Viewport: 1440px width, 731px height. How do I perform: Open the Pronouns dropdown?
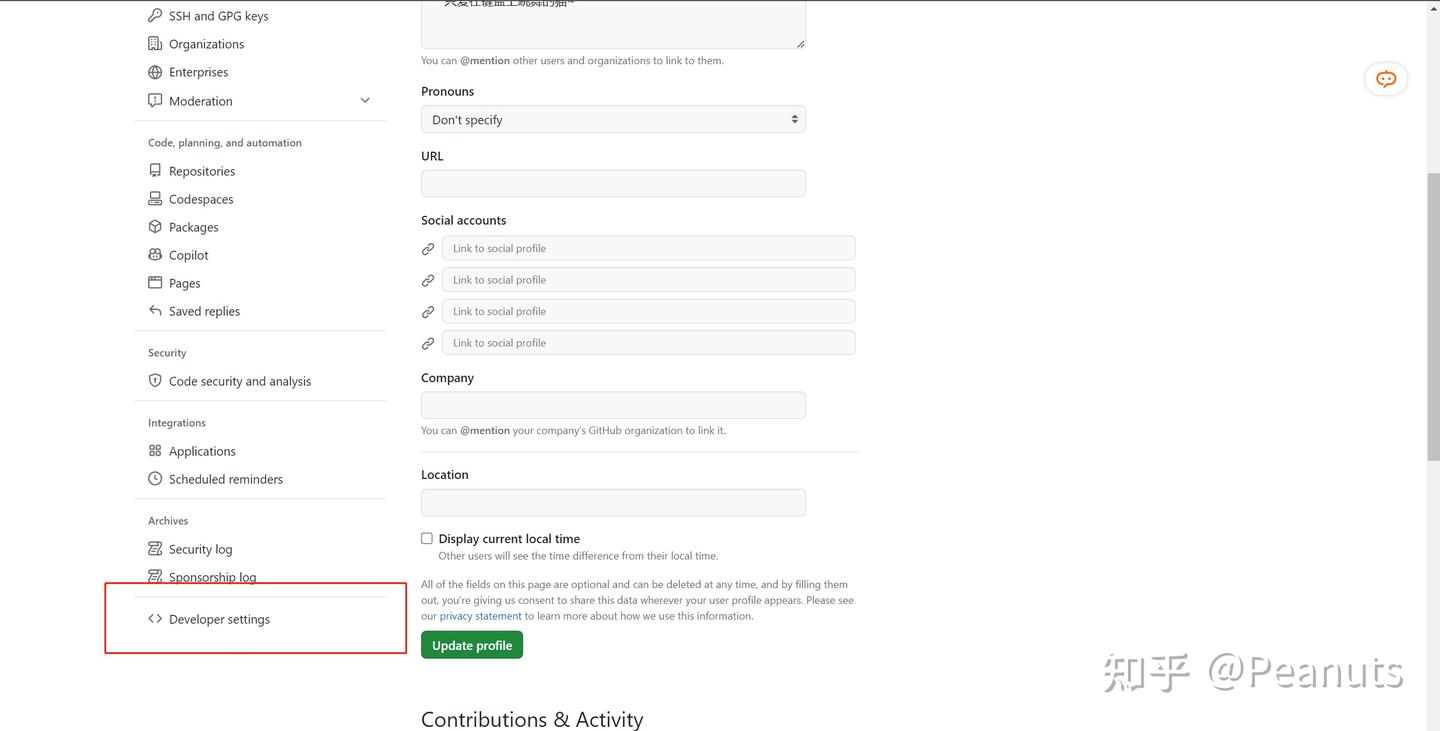[x=612, y=118]
